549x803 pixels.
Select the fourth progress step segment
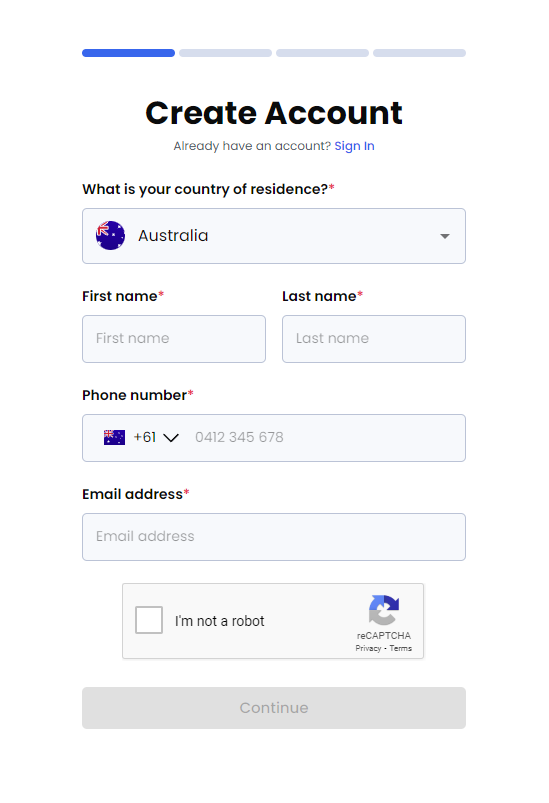pos(419,53)
